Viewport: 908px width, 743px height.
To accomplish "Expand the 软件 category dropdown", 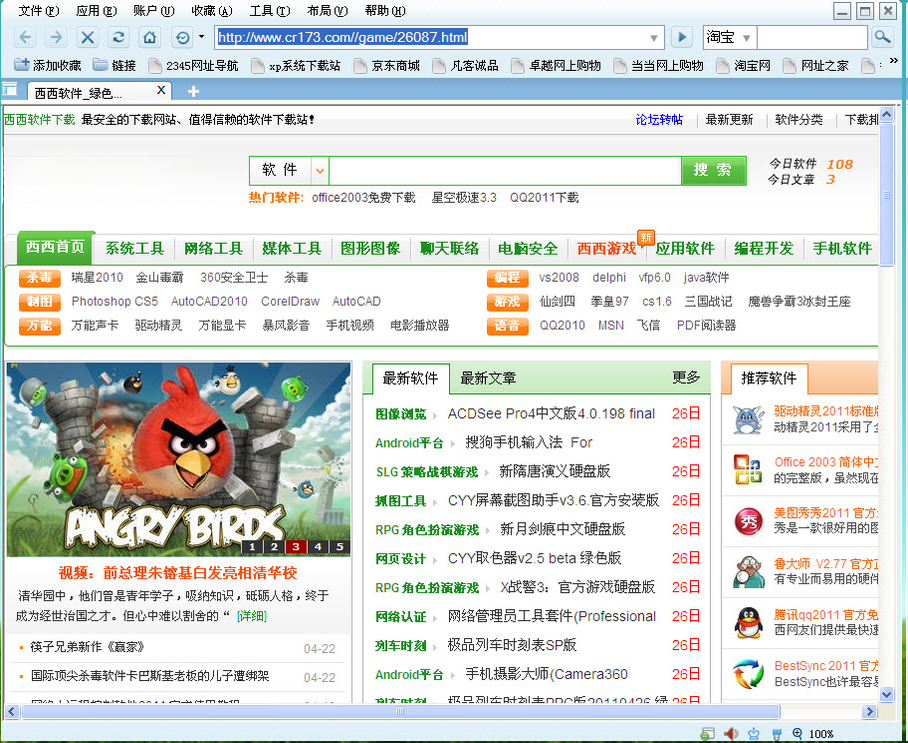I will point(320,171).
